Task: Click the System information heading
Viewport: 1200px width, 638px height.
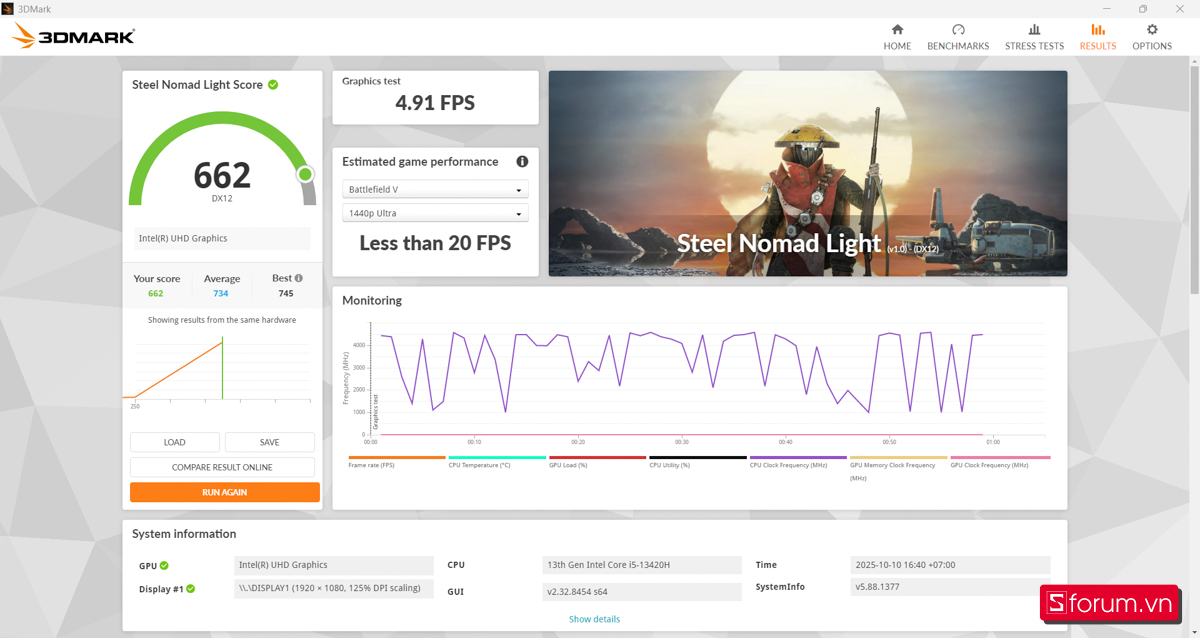Action: tap(184, 534)
